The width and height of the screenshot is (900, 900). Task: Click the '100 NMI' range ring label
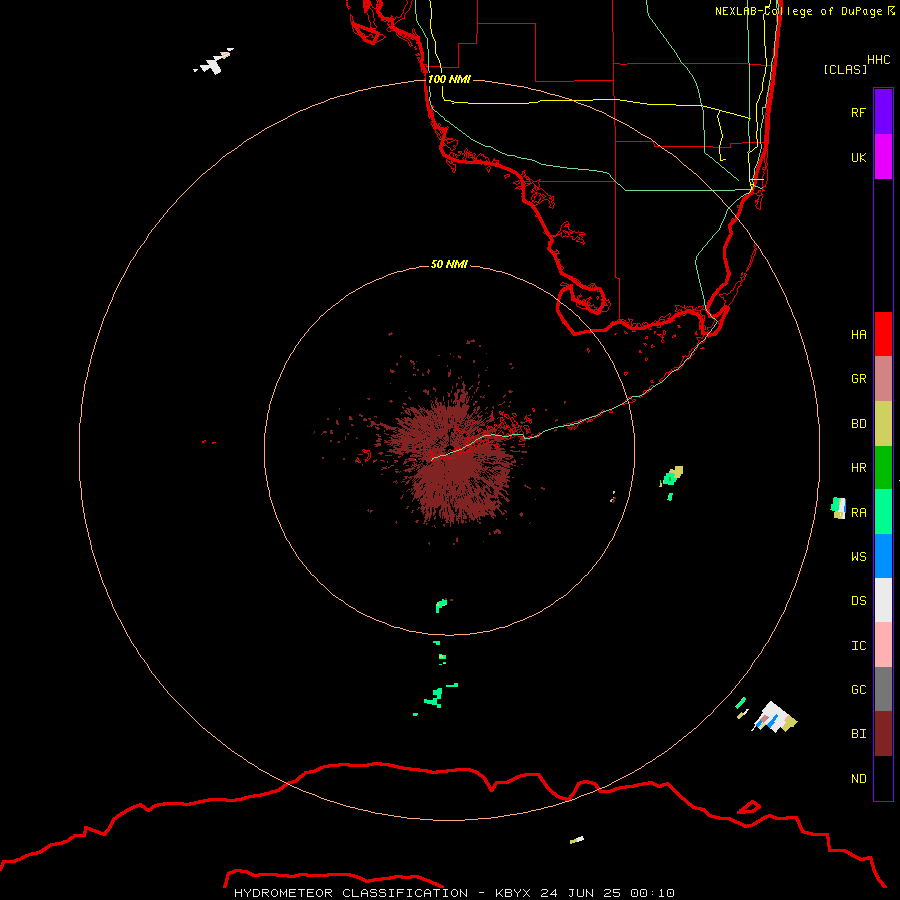[x=449, y=79]
